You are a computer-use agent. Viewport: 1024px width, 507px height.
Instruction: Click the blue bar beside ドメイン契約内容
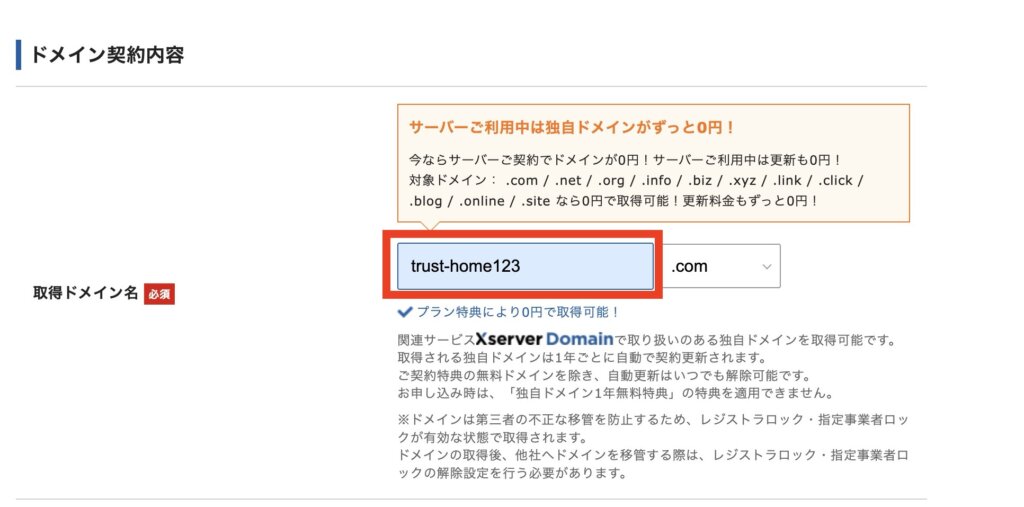18,54
